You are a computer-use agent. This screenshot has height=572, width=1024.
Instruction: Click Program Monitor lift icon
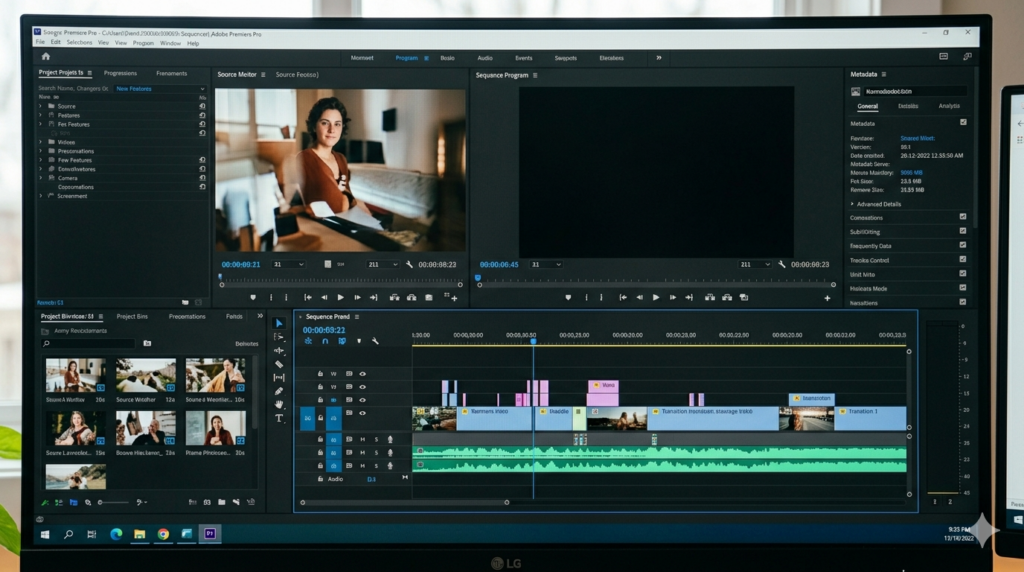[710, 297]
